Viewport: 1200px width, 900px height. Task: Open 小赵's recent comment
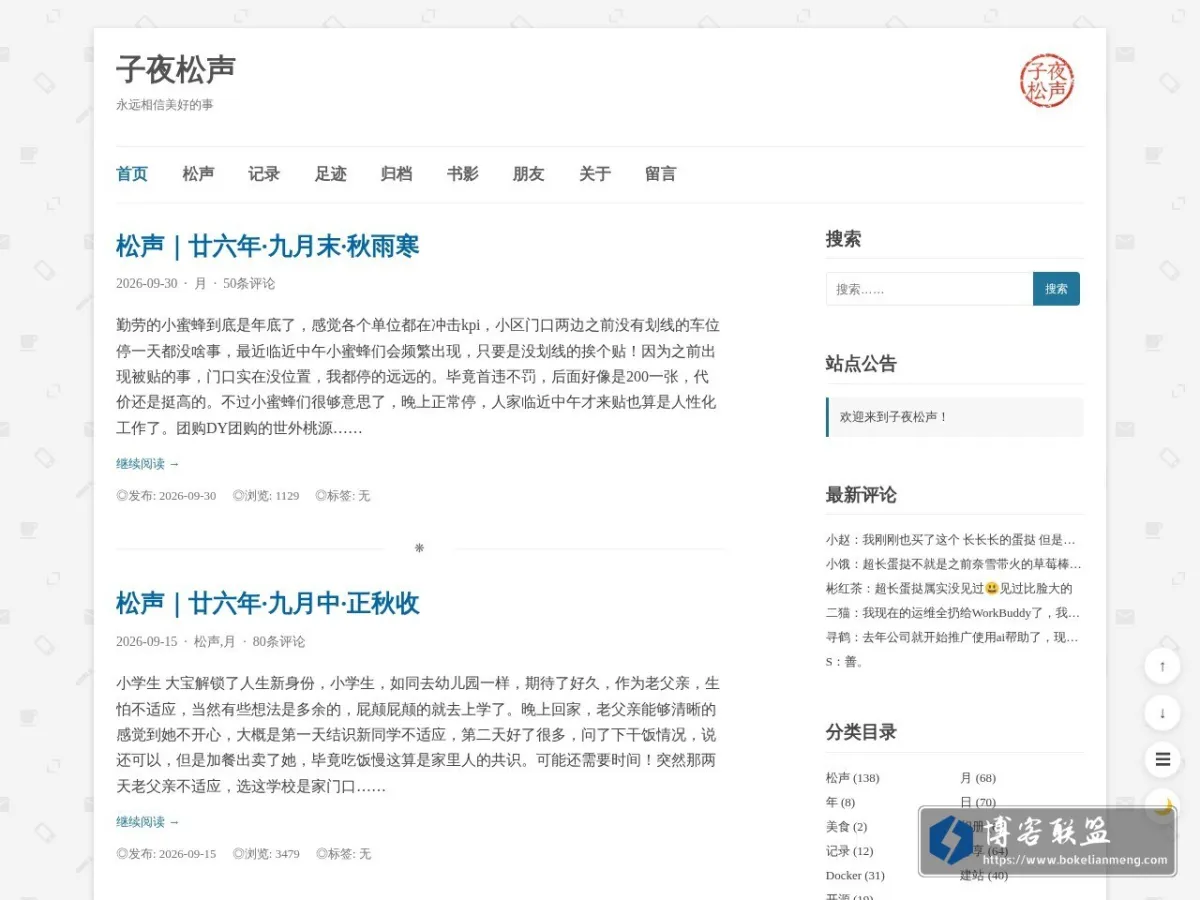pos(951,540)
